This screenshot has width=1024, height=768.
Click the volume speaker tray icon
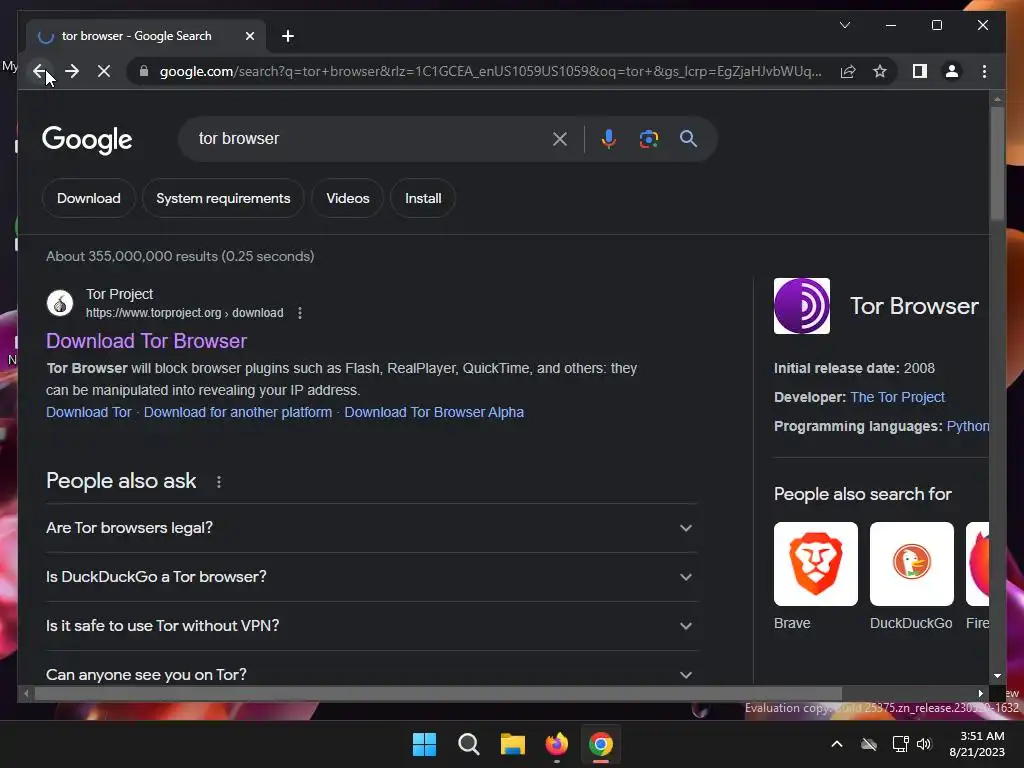coord(923,744)
